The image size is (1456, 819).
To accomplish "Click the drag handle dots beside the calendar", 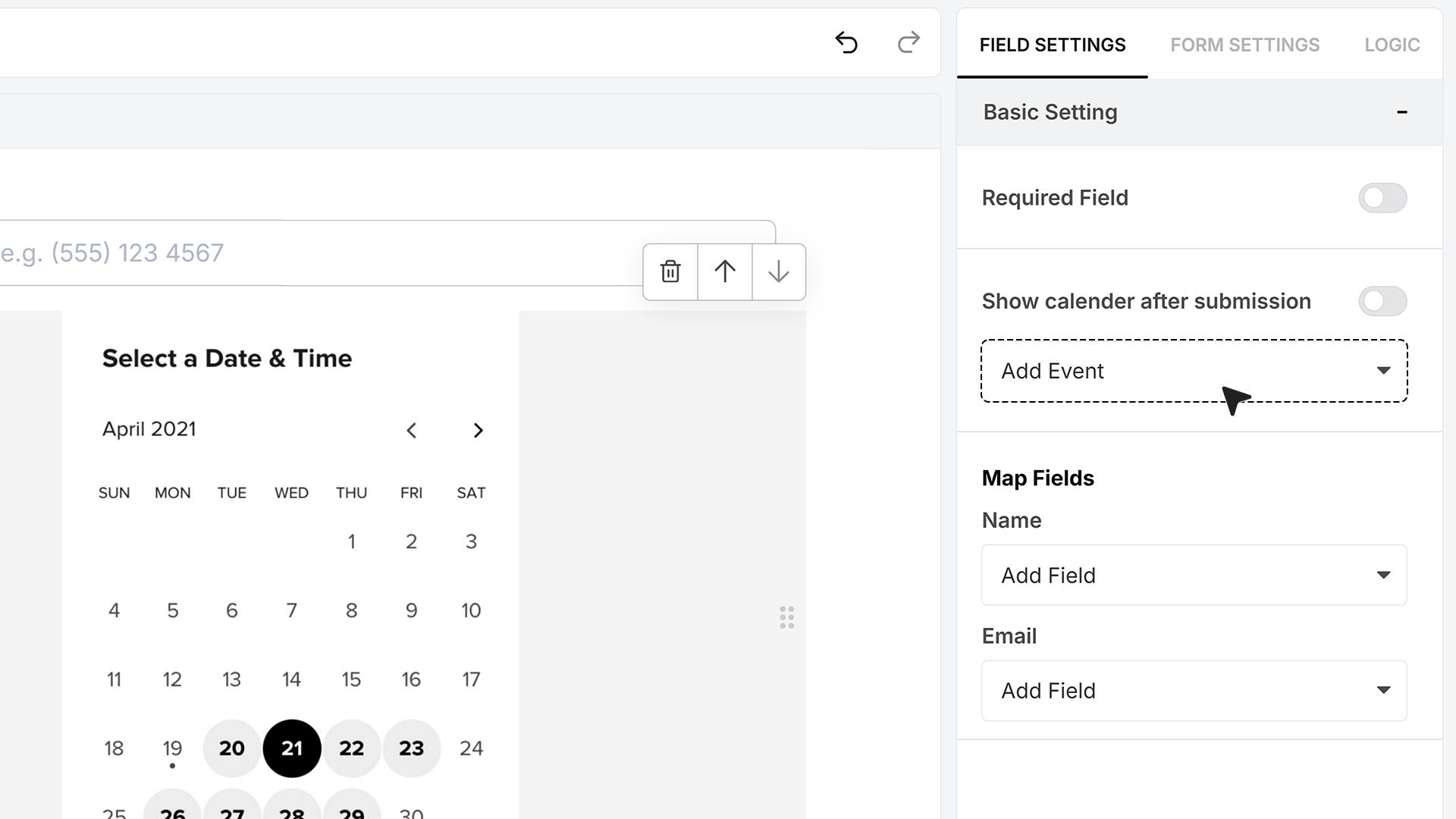I will tap(787, 617).
